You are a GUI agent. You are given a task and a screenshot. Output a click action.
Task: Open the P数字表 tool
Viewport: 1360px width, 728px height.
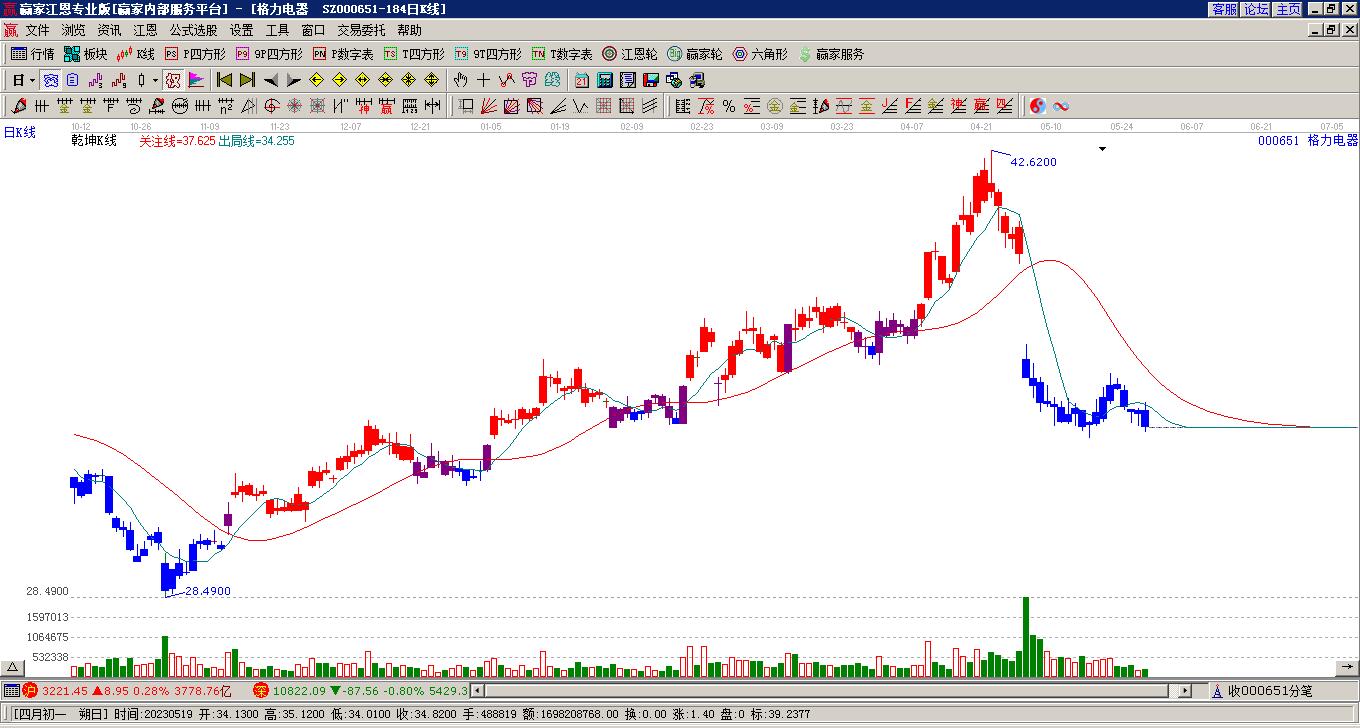[343, 54]
